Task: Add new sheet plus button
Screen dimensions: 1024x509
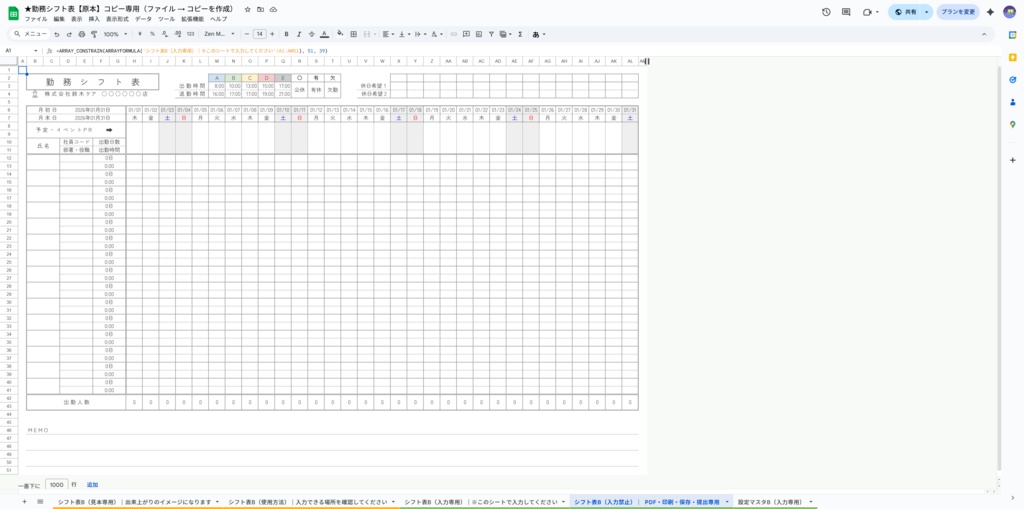Action: point(24,502)
